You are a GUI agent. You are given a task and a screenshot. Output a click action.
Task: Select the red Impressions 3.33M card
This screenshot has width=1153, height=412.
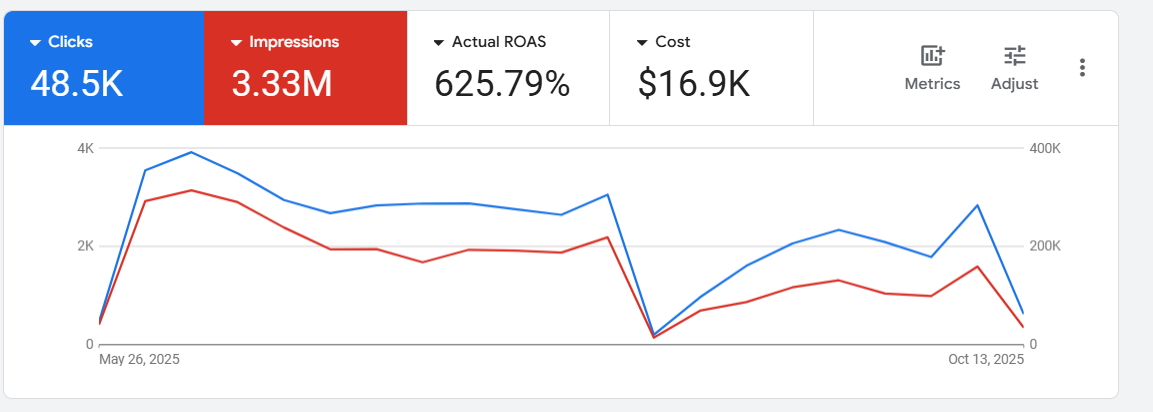(x=305, y=68)
